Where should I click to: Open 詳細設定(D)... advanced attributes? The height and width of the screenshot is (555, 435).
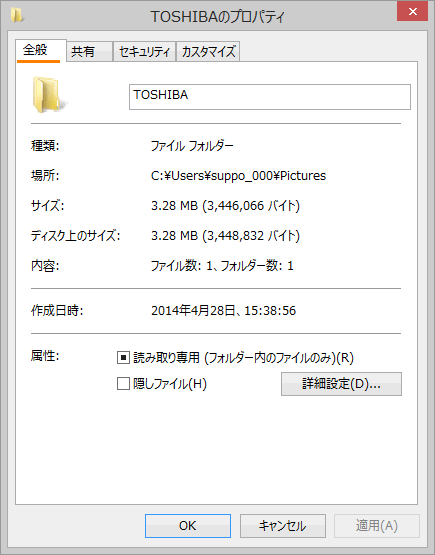341,384
